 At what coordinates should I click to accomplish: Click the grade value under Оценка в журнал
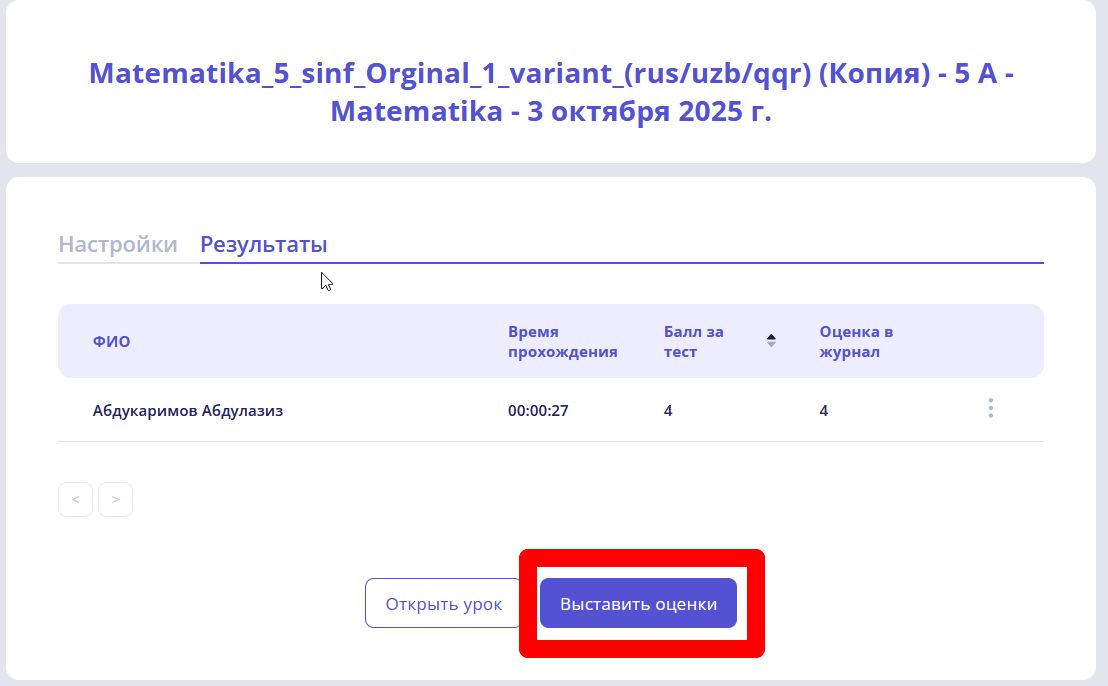pyautogui.click(x=824, y=411)
